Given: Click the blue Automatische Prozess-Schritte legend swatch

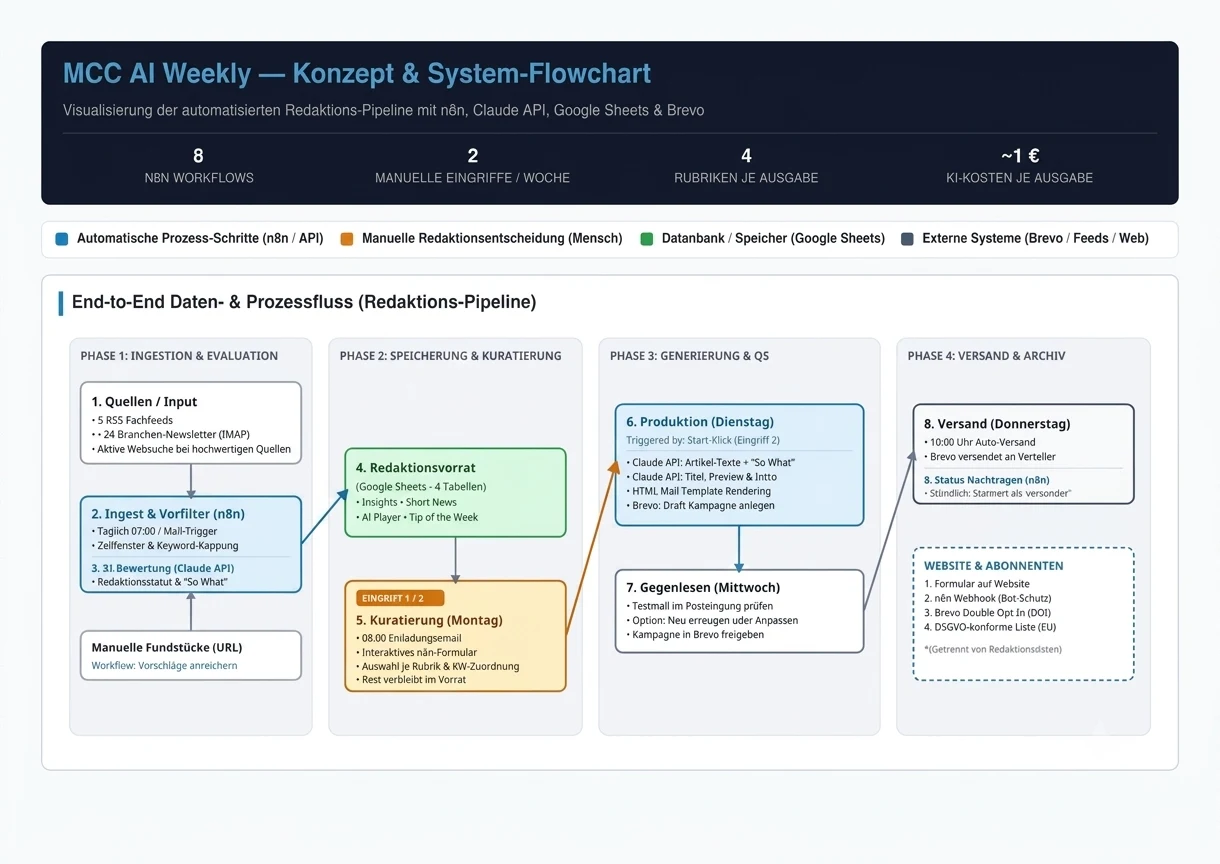Looking at the screenshot, I should 62,239.
